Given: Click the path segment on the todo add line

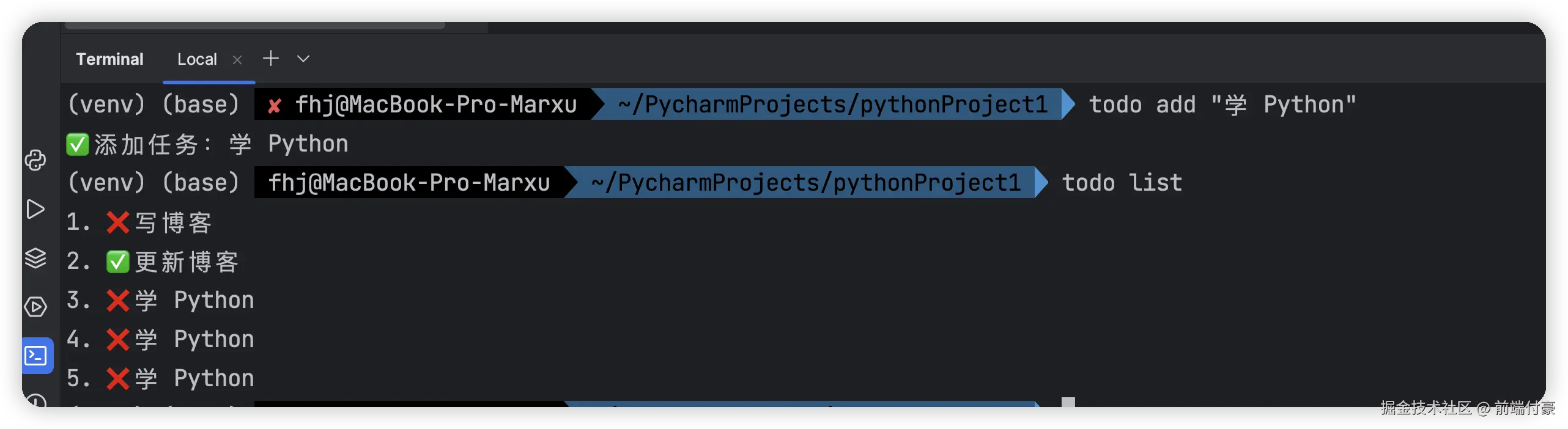Looking at the screenshot, I should [832, 105].
